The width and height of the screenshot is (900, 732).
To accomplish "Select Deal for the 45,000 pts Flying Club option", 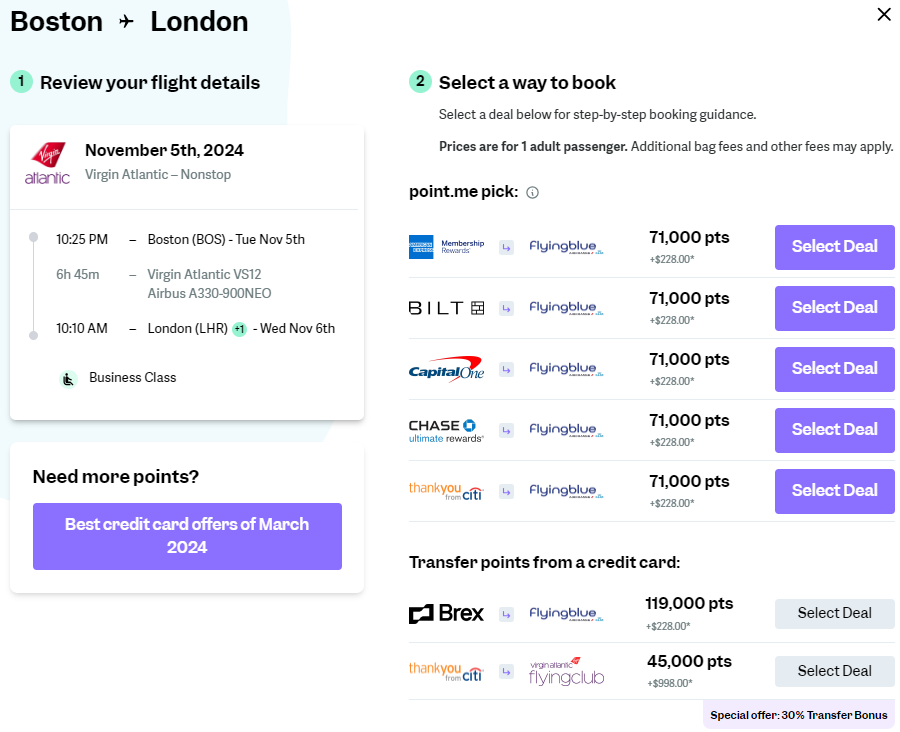I will (834, 671).
